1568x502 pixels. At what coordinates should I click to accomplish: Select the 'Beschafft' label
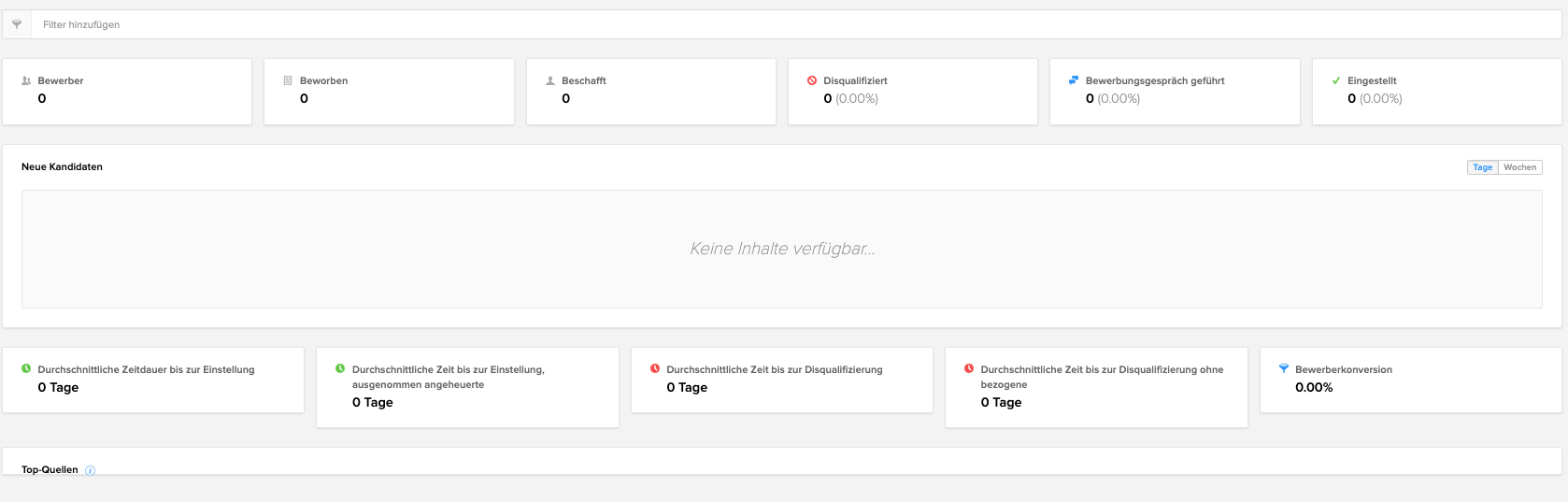584,81
